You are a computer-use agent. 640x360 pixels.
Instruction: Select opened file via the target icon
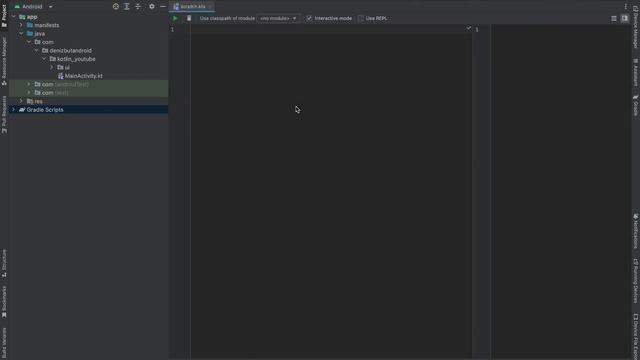click(116, 7)
